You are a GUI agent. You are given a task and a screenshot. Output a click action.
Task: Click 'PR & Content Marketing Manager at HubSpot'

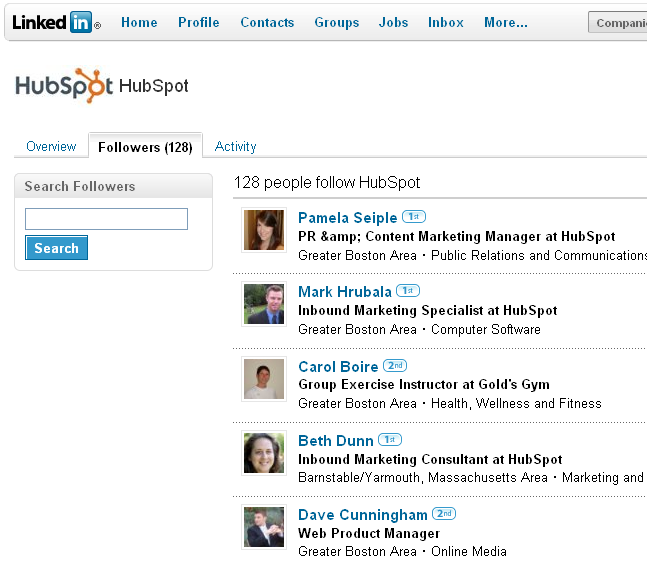[x=457, y=236]
